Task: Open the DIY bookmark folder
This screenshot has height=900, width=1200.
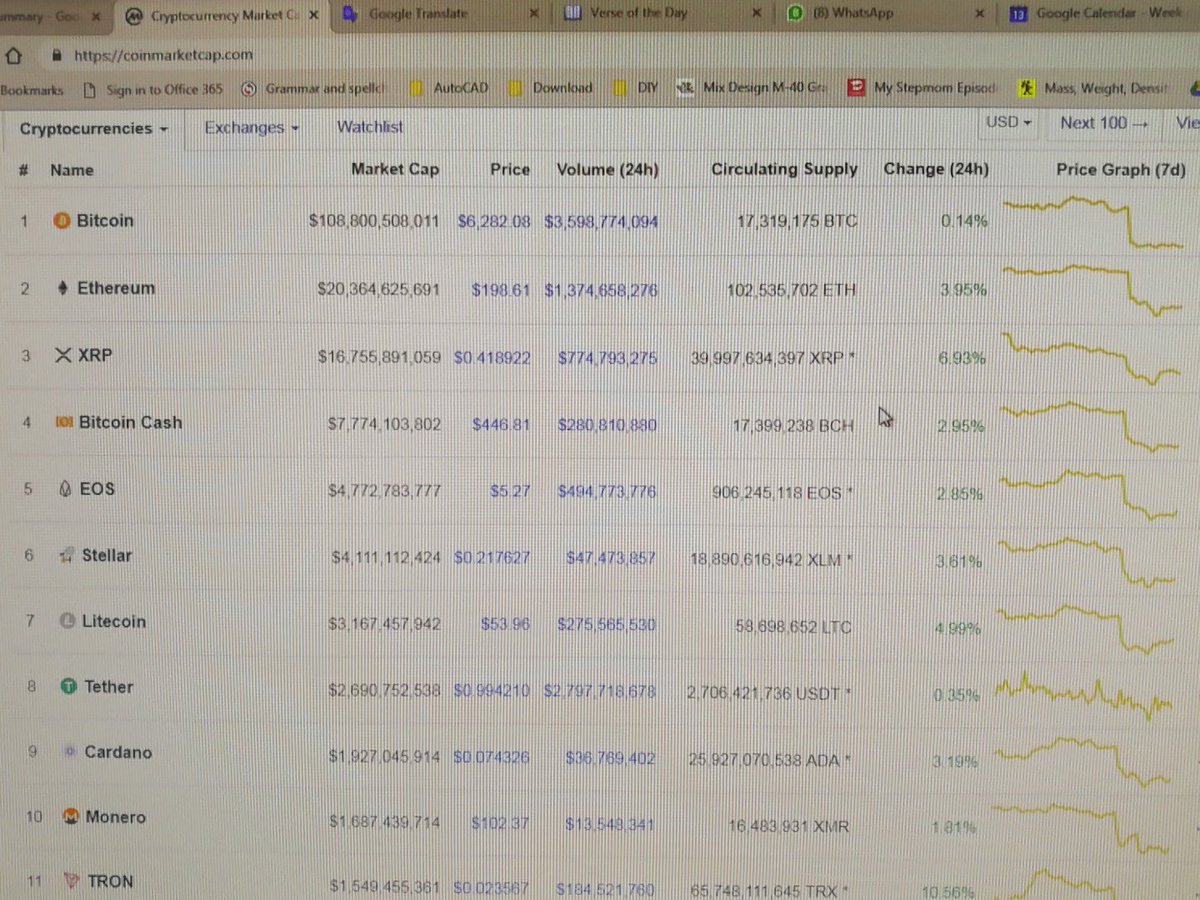Action: (636, 88)
